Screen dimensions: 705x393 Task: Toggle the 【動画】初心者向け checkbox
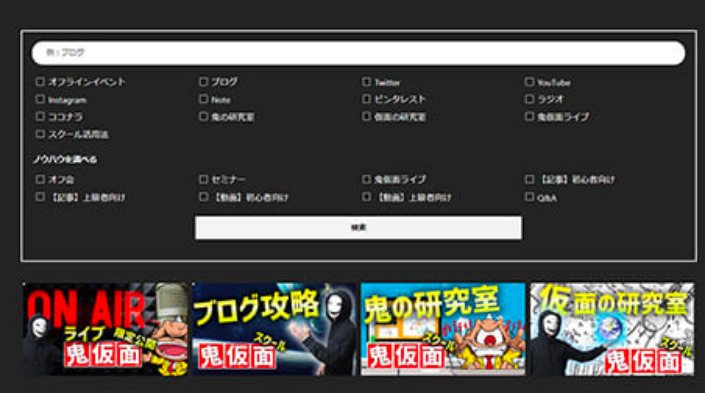pos(203,196)
